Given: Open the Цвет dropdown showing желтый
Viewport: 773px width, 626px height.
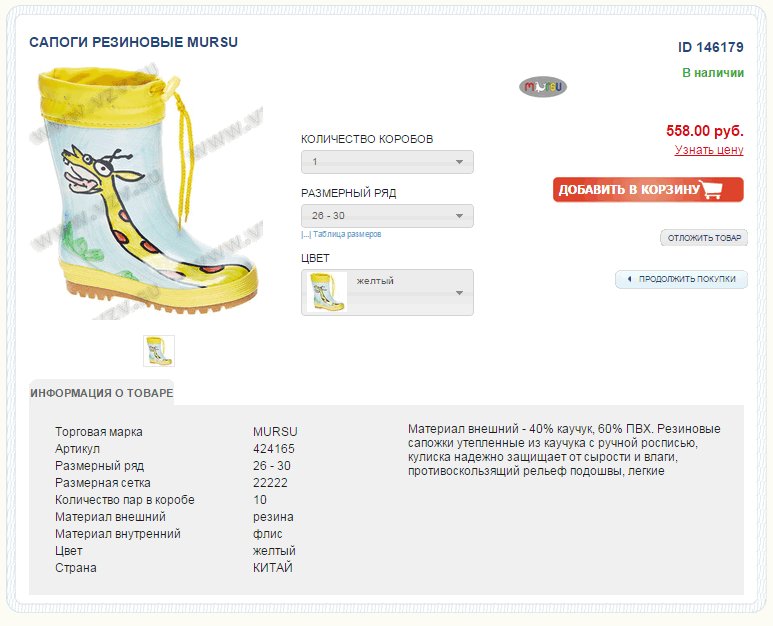Looking at the screenshot, I should point(387,292).
